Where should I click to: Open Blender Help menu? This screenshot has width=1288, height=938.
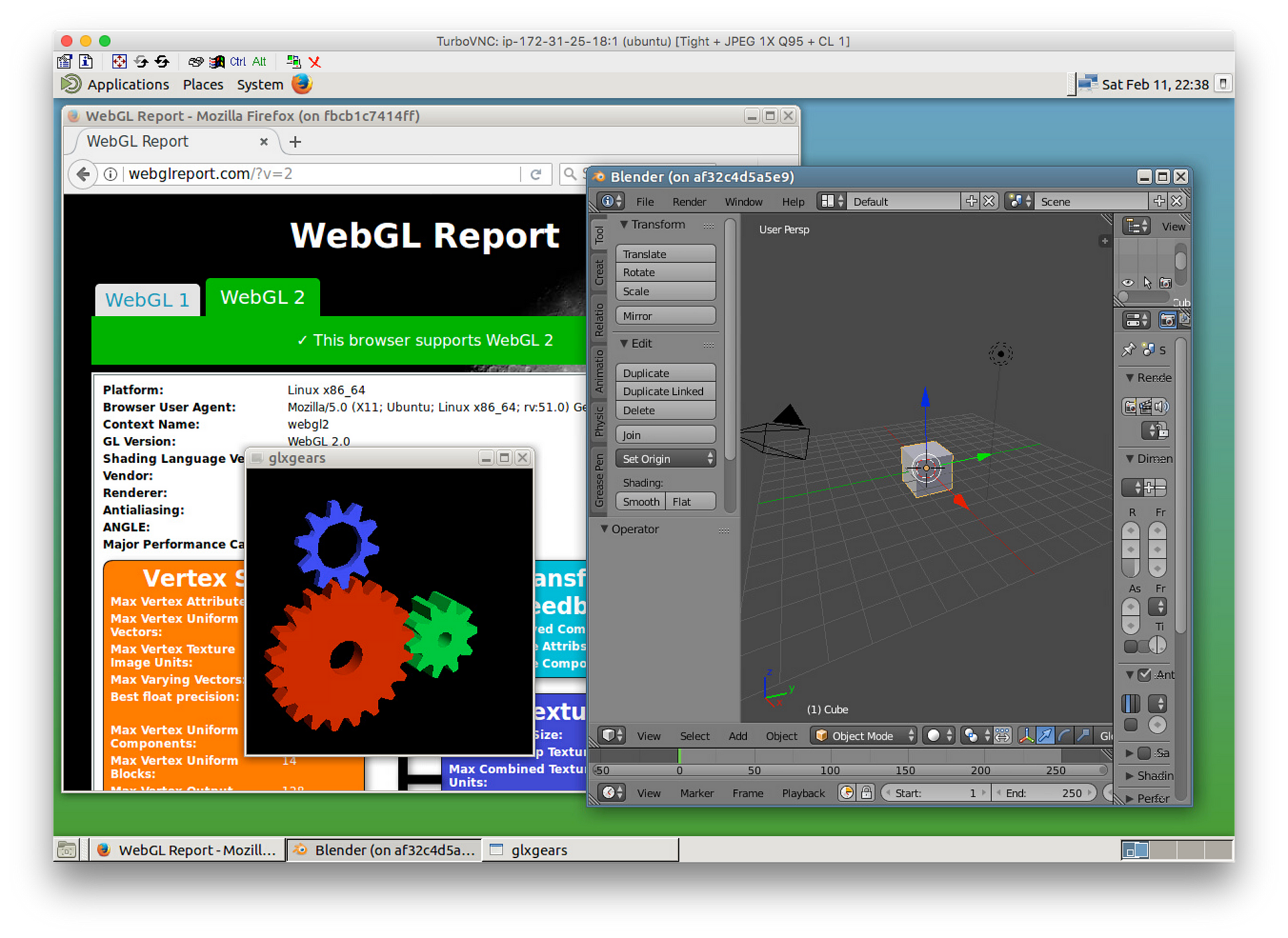793,202
